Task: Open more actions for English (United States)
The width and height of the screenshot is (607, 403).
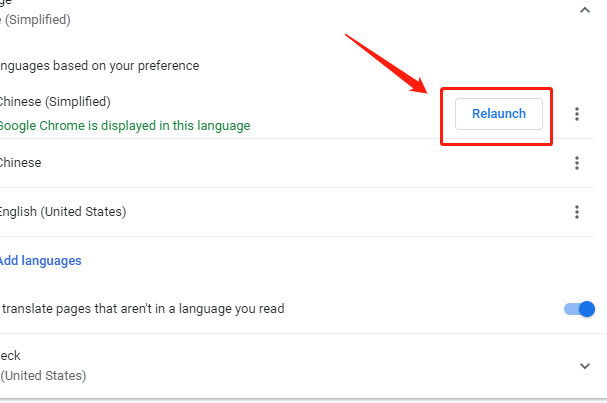Action: tap(577, 212)
